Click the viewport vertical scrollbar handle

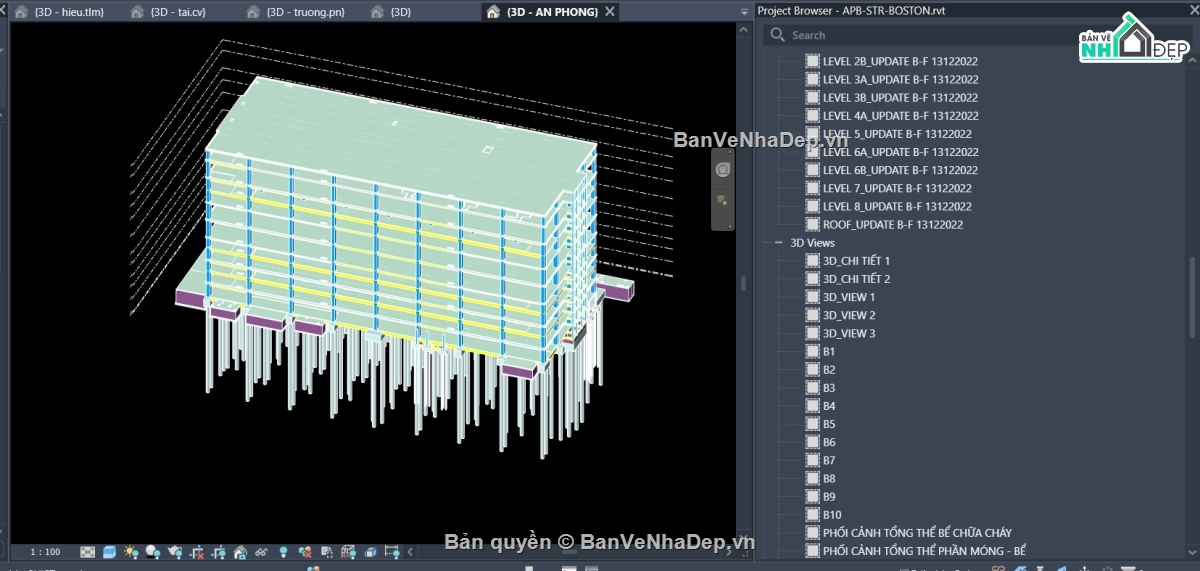point(743,283)
